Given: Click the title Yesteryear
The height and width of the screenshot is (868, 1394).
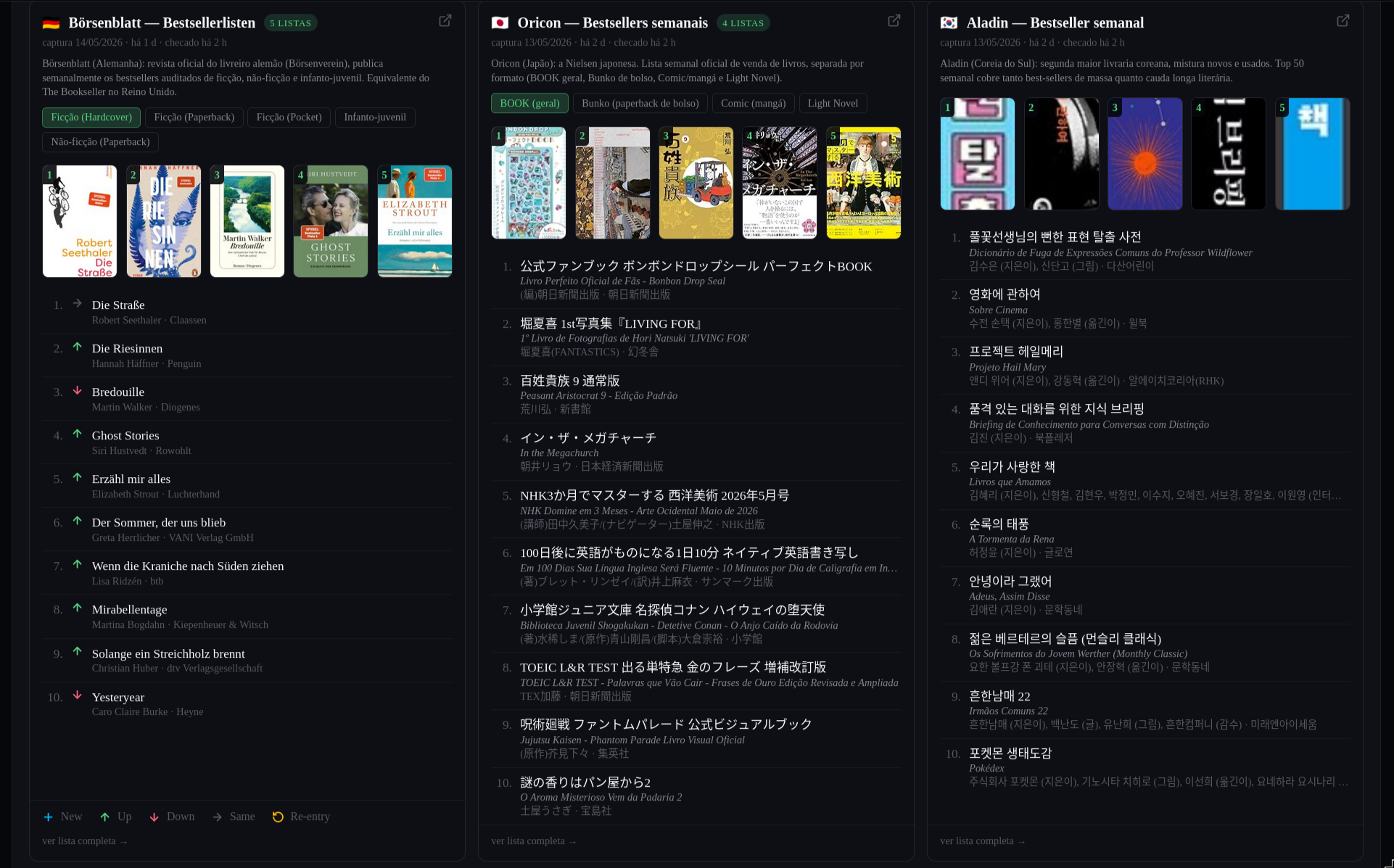Looking at the screenshot, I should 118,698.
